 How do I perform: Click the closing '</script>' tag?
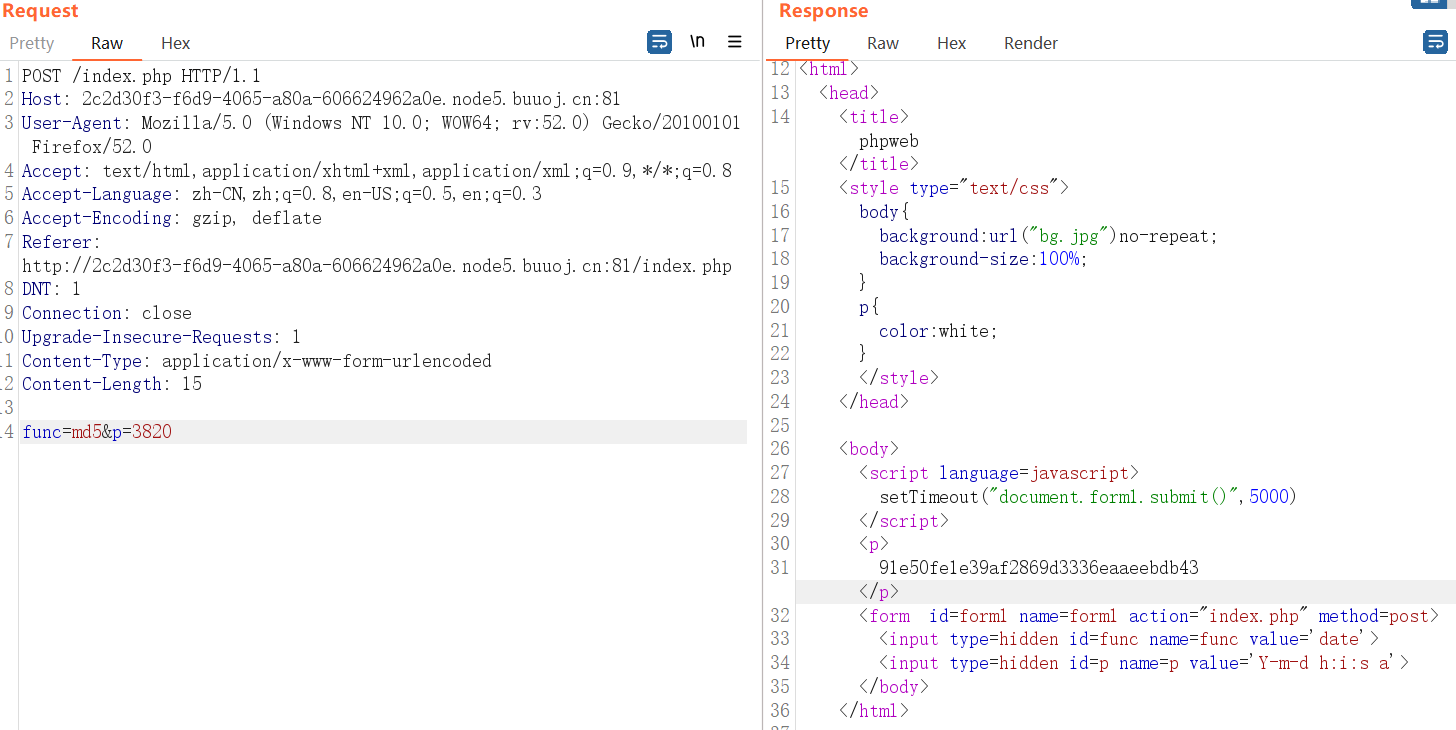click(x=904, y=521)
